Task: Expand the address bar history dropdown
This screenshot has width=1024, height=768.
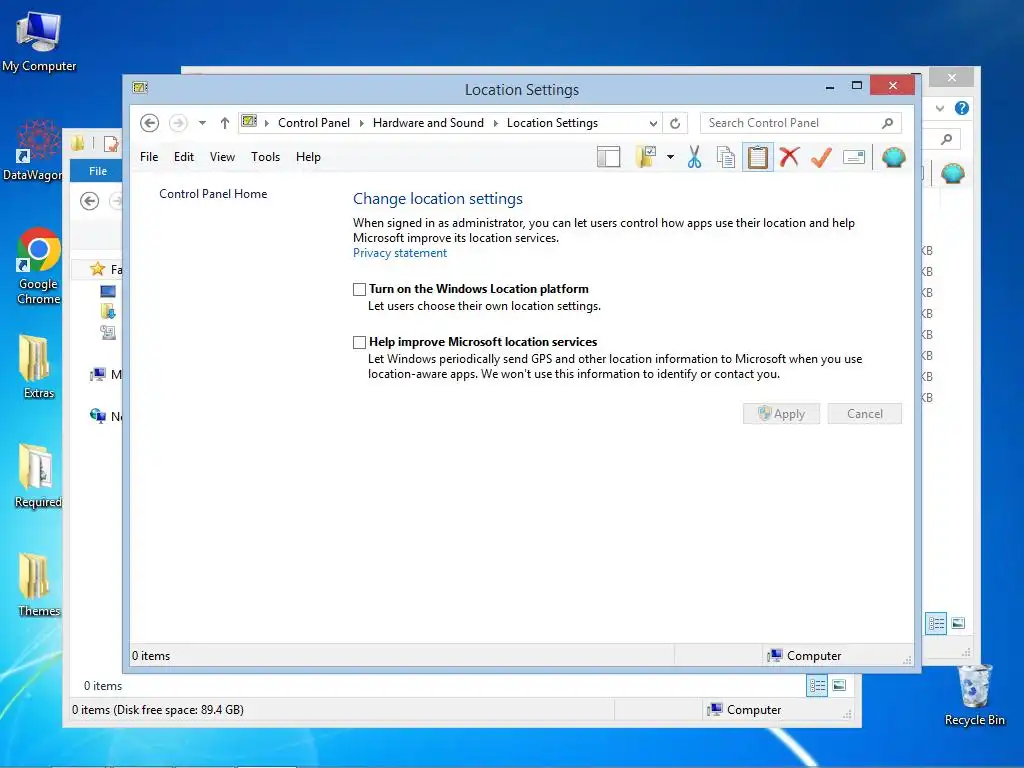Action: point(652,123)
